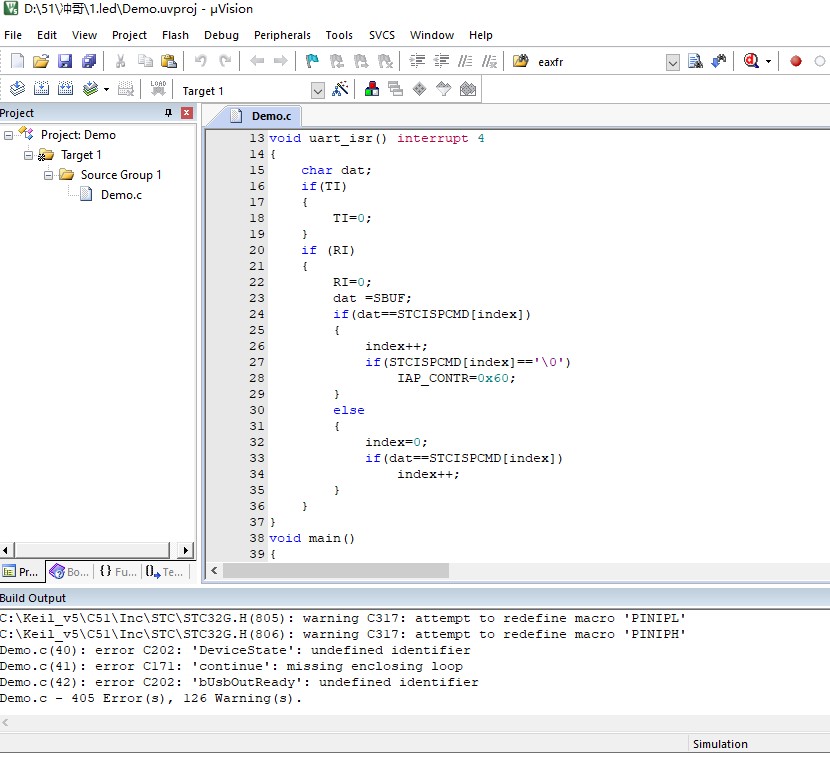Start incremental find
The height and width of the screenshot is (761, 830).
click(x=719, y=61)
